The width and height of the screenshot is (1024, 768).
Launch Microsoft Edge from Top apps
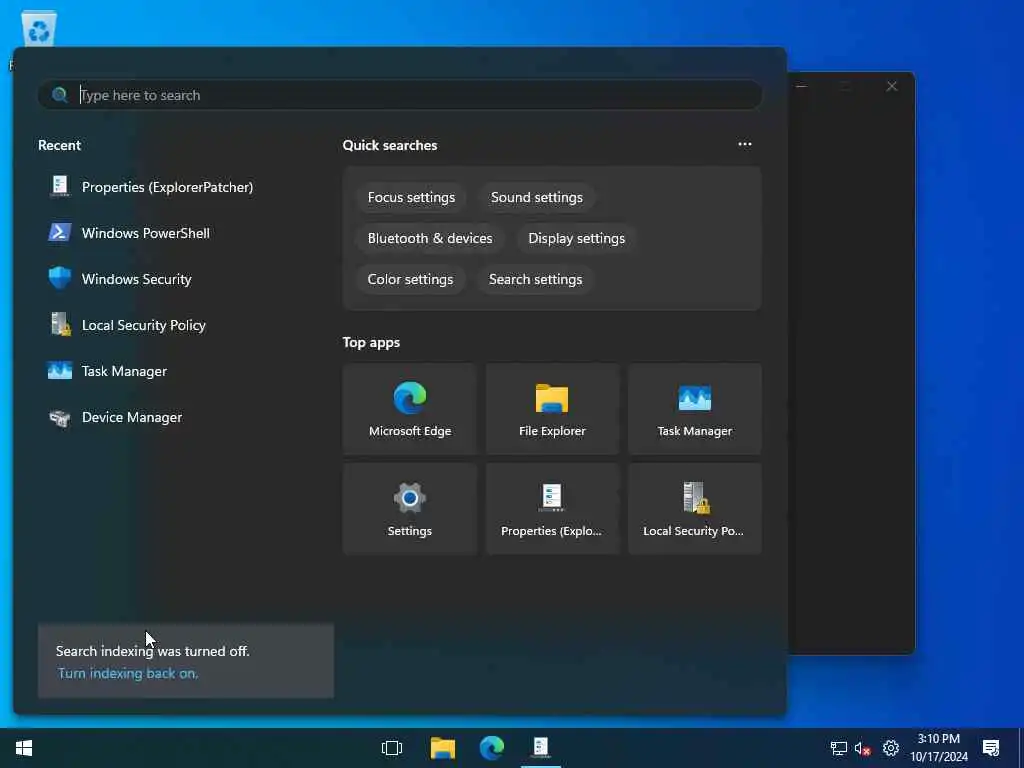pyautogui.click(x=409, y=409)
